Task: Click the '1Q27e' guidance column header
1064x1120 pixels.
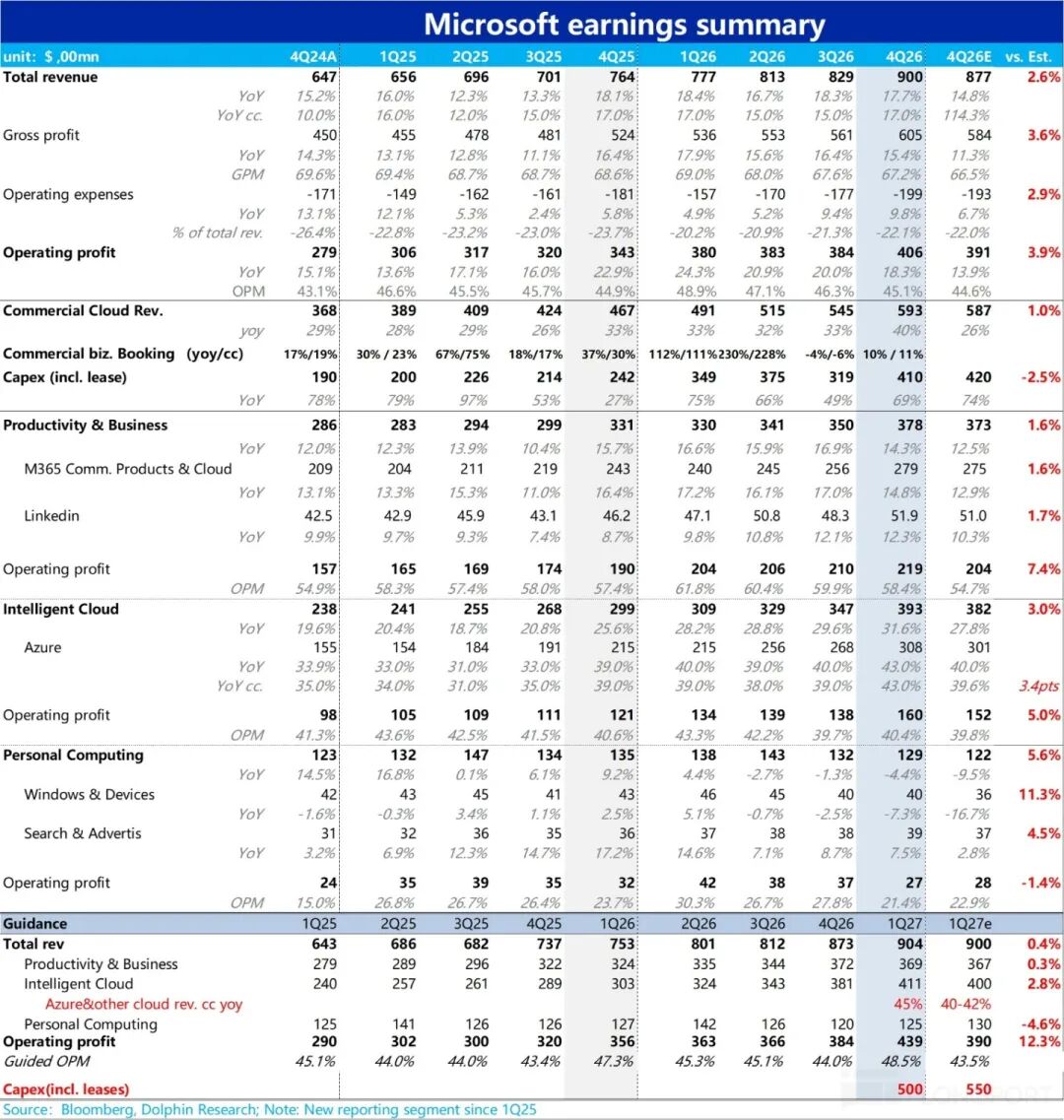Action: click(x=970, y=924)
